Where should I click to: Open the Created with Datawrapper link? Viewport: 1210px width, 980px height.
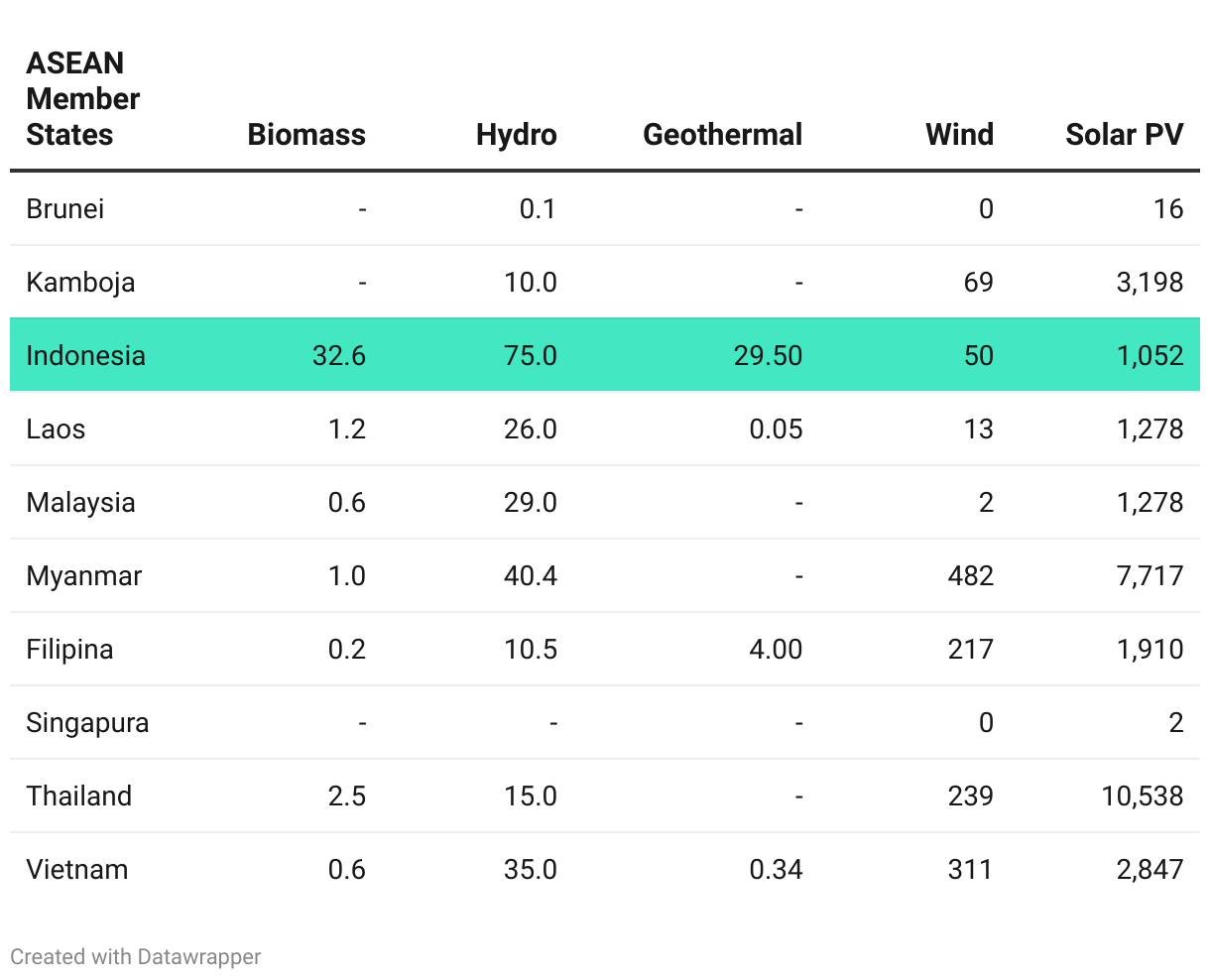click(136, 957)
